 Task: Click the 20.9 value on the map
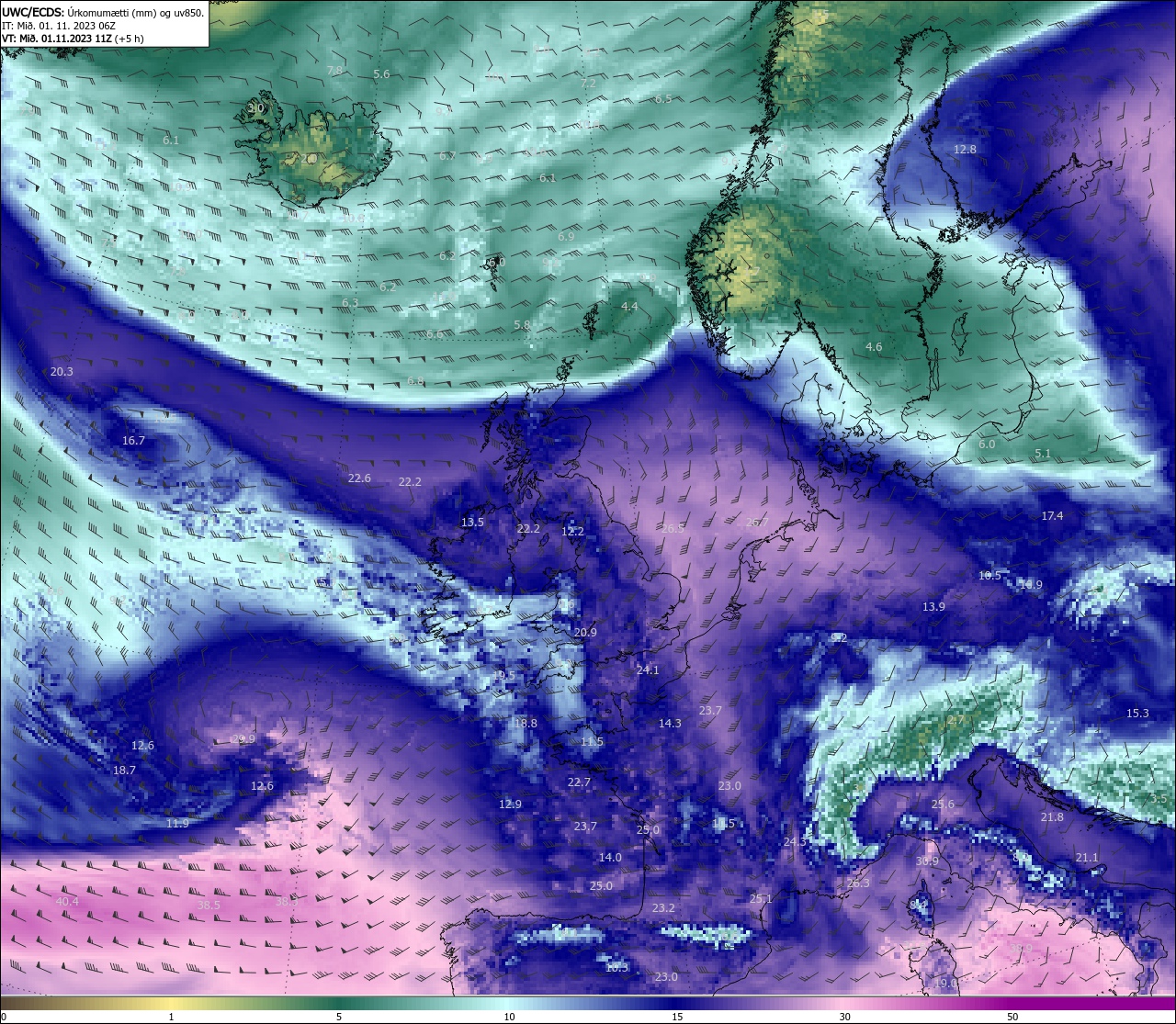(x=585, y=633)
